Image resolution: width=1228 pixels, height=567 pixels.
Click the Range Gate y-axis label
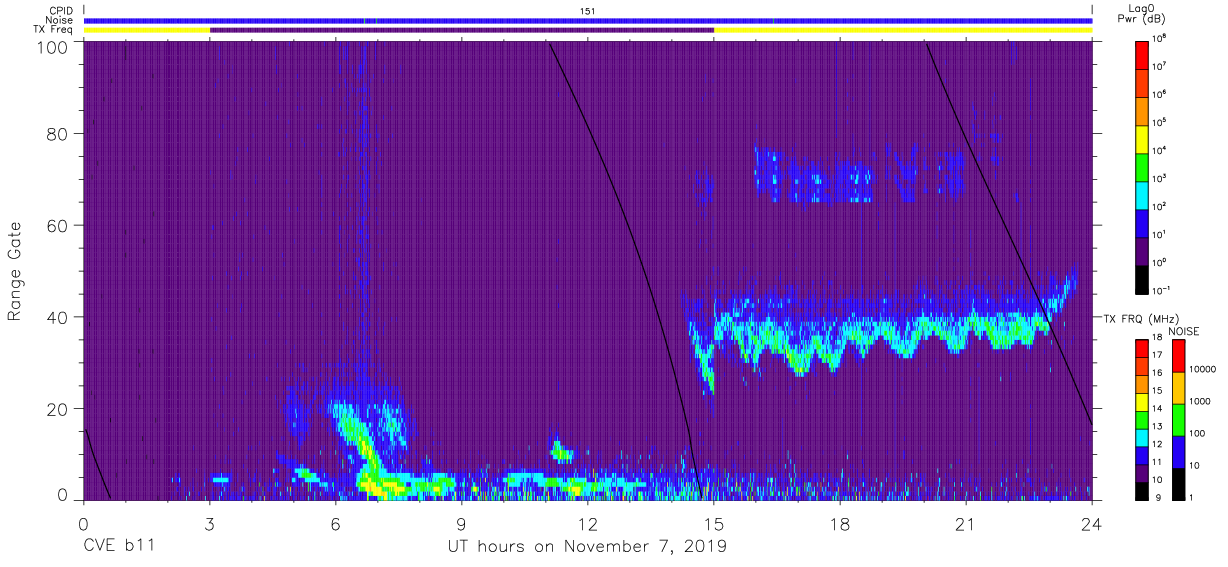[15, 273]
